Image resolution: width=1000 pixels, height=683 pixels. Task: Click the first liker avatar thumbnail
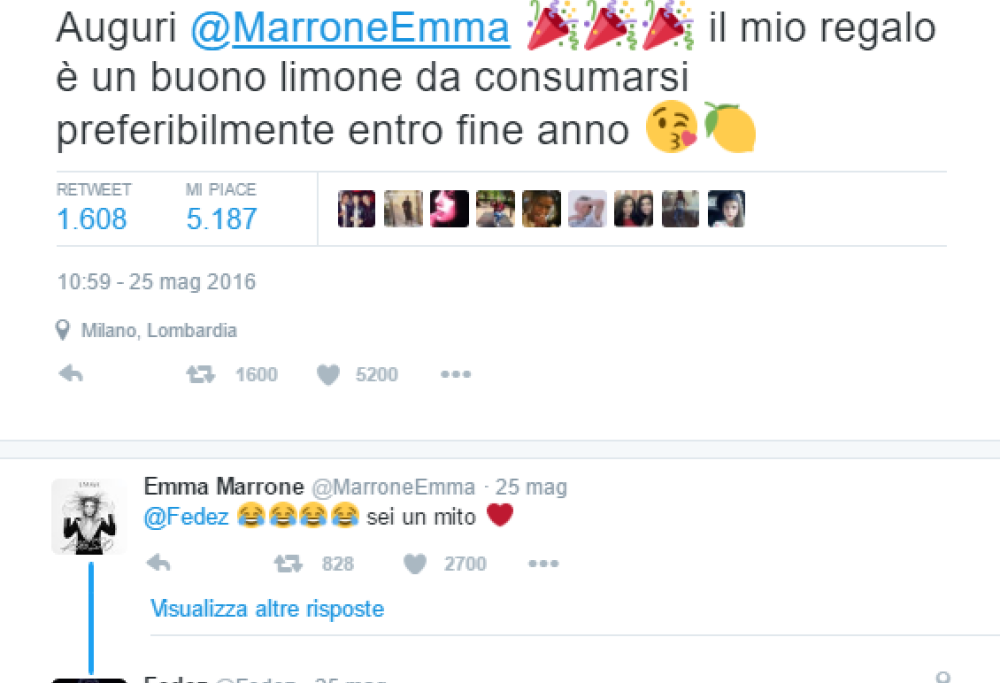[x=357, y=209]
